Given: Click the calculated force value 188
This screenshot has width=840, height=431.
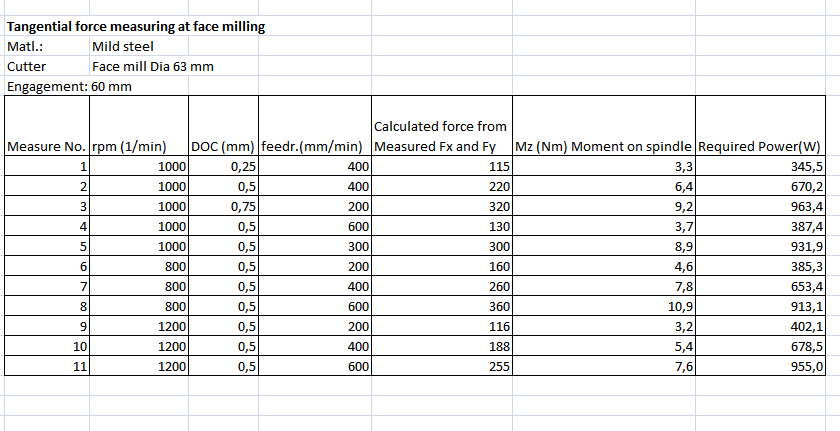Looking at the screenshot, I should (x=441, y=347).
